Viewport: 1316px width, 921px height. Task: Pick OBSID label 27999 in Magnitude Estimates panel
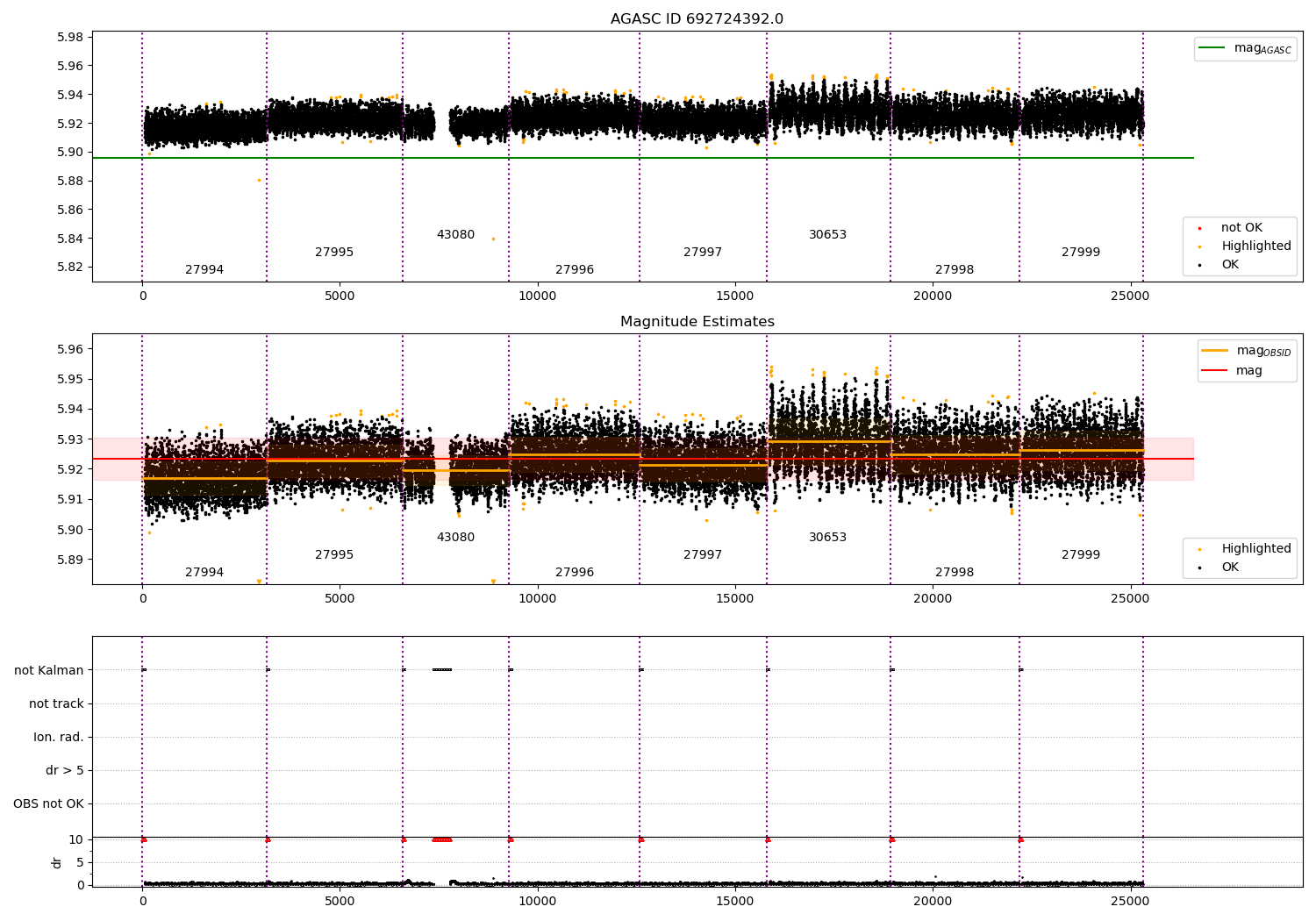(1081, 555)
